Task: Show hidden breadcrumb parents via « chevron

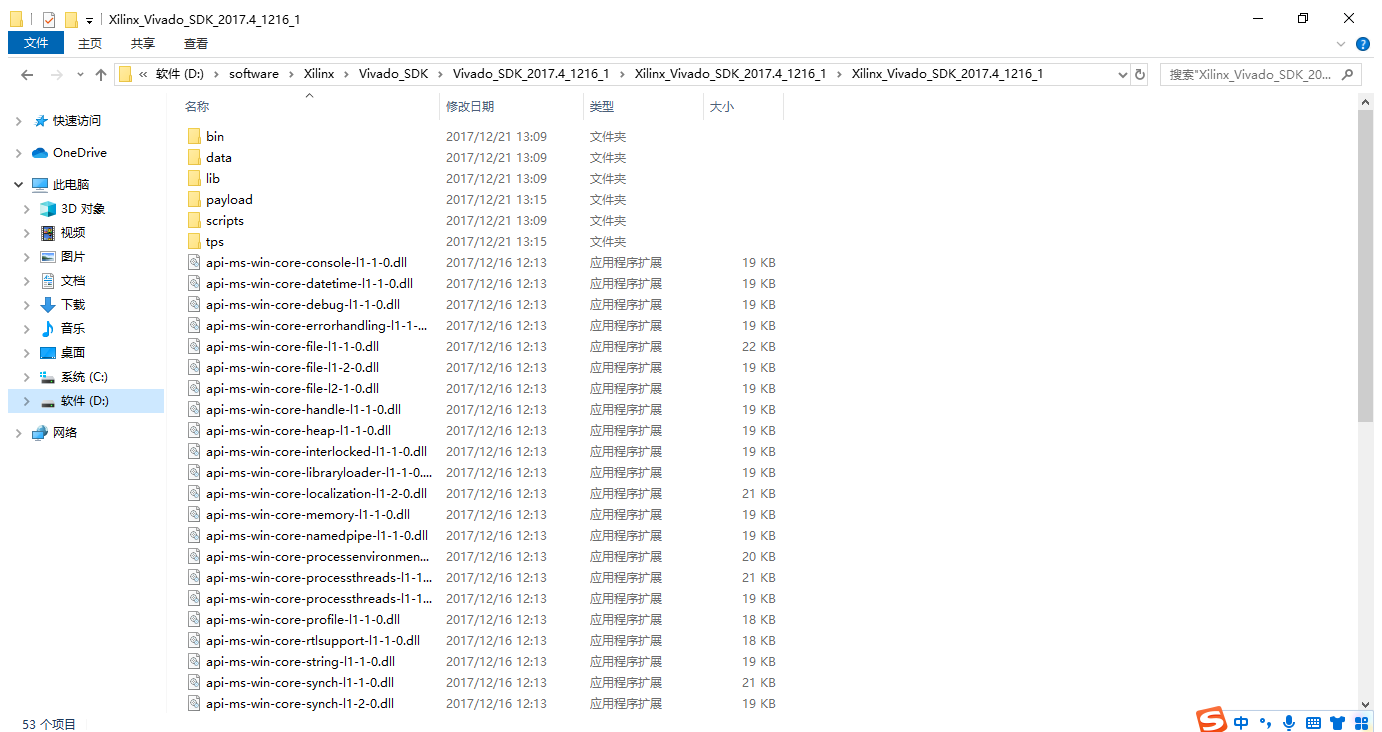Action: [x=144, y=74]
